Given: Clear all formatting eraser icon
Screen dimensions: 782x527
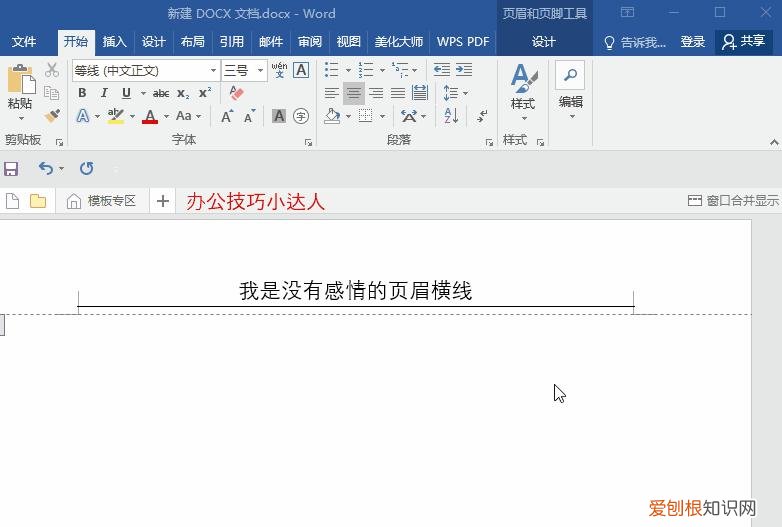Looking at the screenshot, I should (x=236, y=93).
